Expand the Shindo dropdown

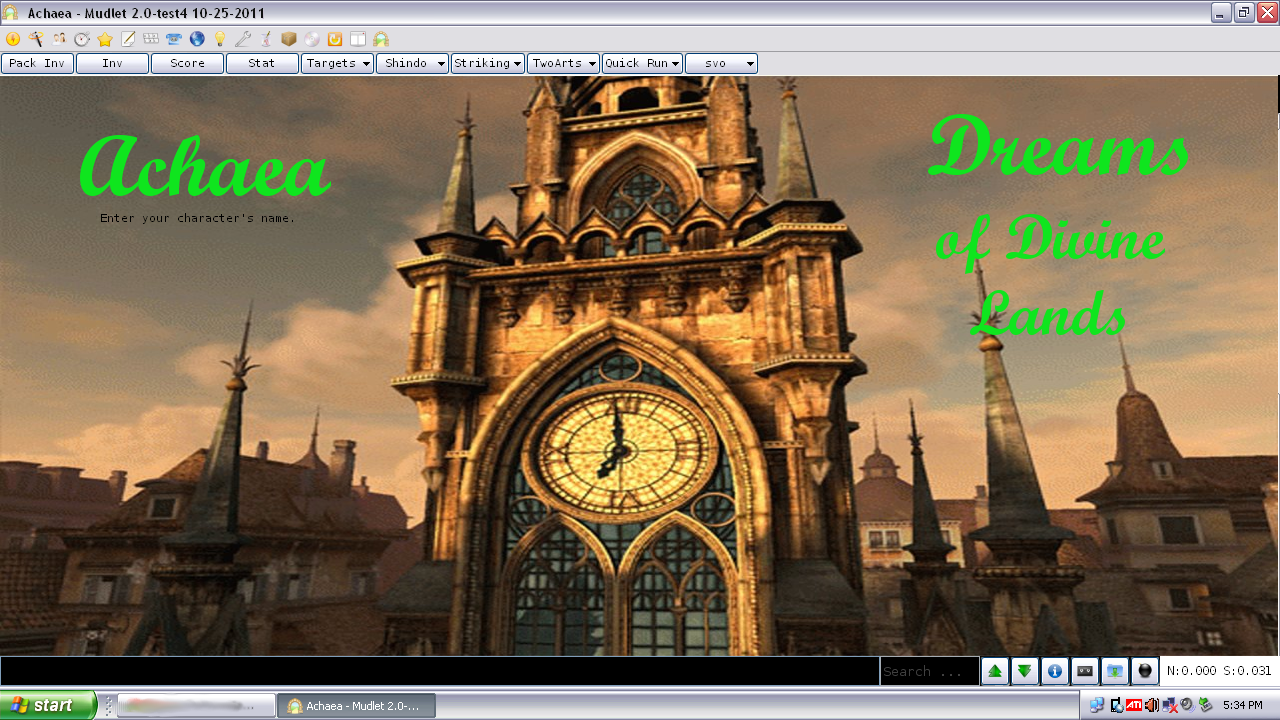tap(413, 63)
